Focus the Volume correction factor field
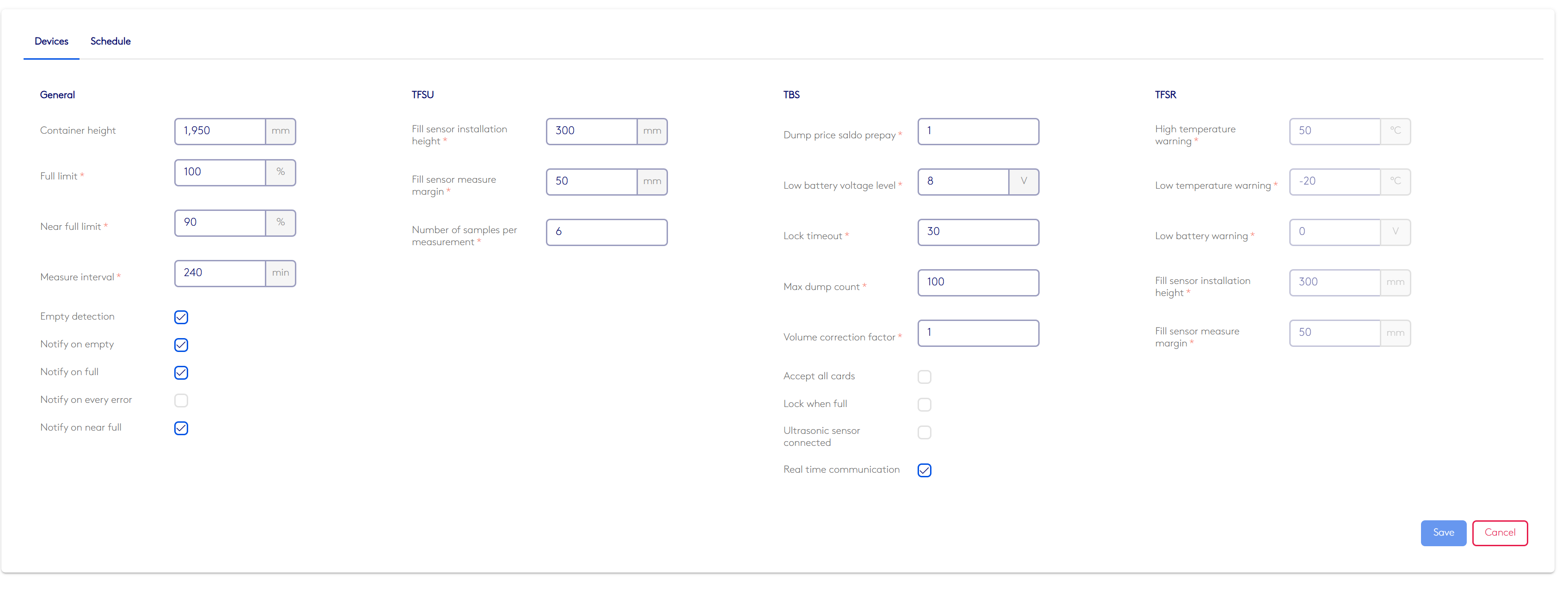The width and height of the screenshot is (1568, 592). pyautogui.click(x=978, y=333)
